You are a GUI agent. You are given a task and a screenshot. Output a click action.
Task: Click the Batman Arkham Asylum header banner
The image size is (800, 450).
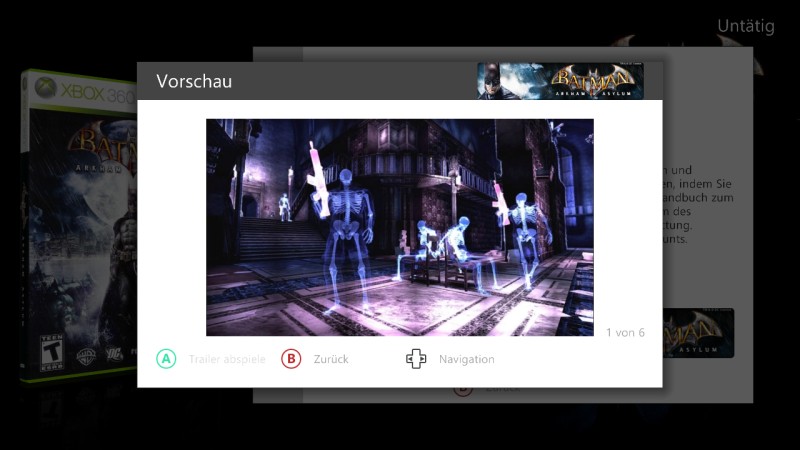[x=560, y=81]
